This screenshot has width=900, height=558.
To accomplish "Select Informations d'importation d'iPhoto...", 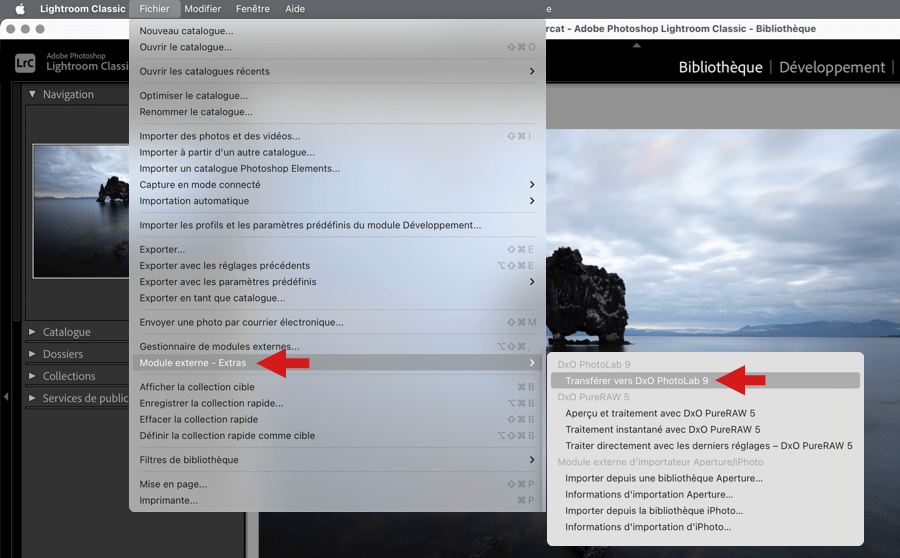I will pos(705,527).
